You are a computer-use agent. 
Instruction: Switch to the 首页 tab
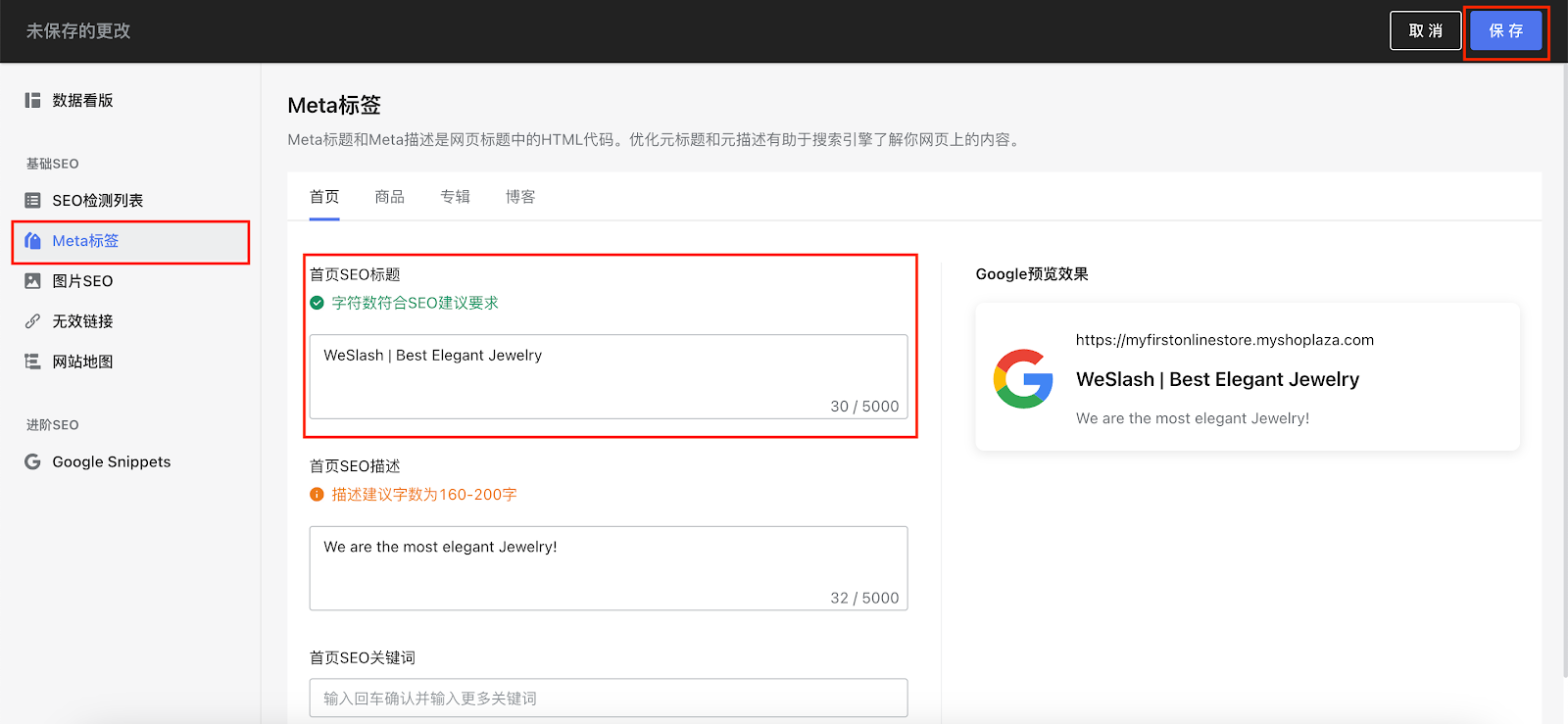(324, 197)
